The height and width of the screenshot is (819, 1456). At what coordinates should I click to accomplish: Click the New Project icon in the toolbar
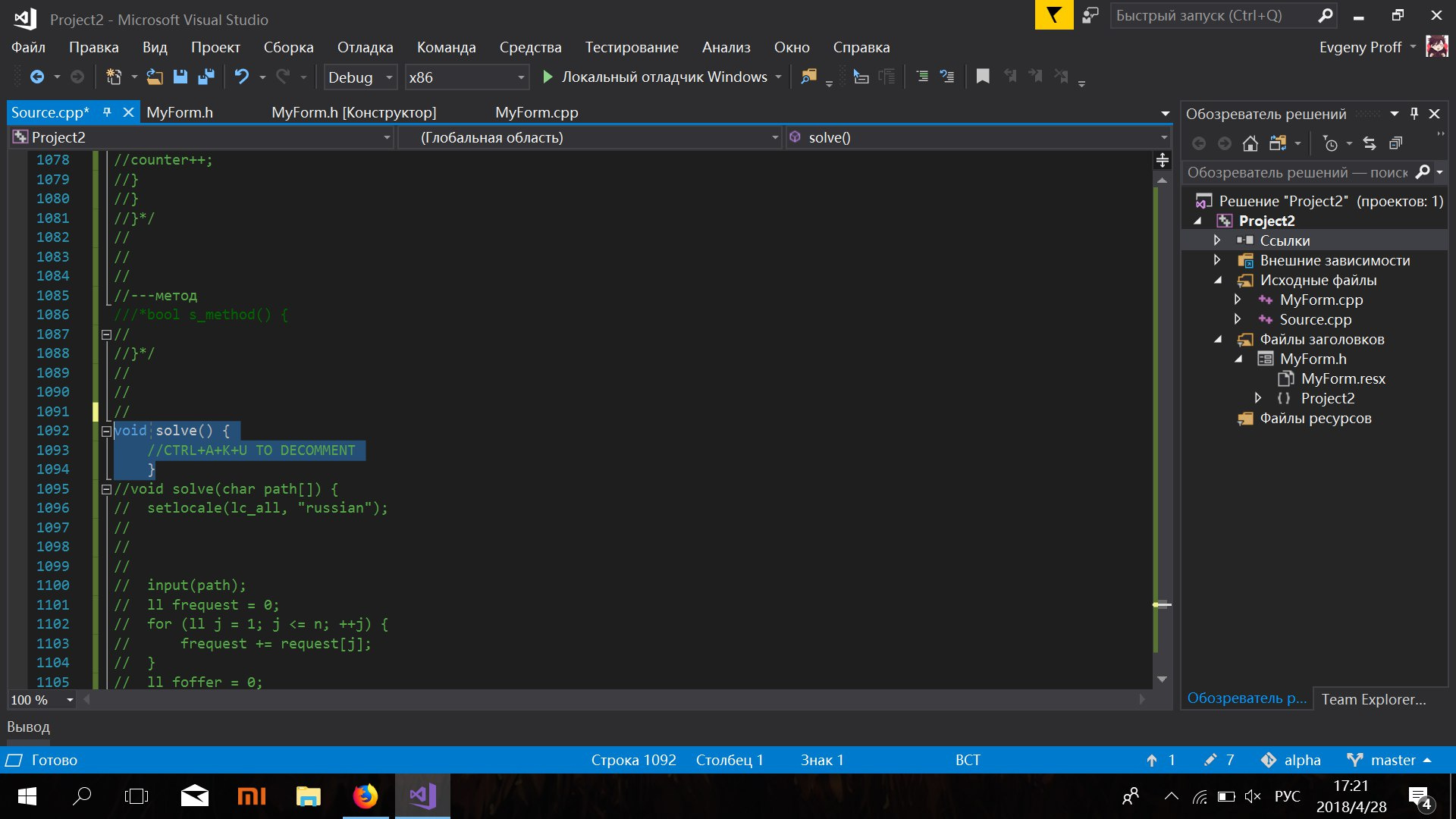pyautogui.click(x=114, y=77)
